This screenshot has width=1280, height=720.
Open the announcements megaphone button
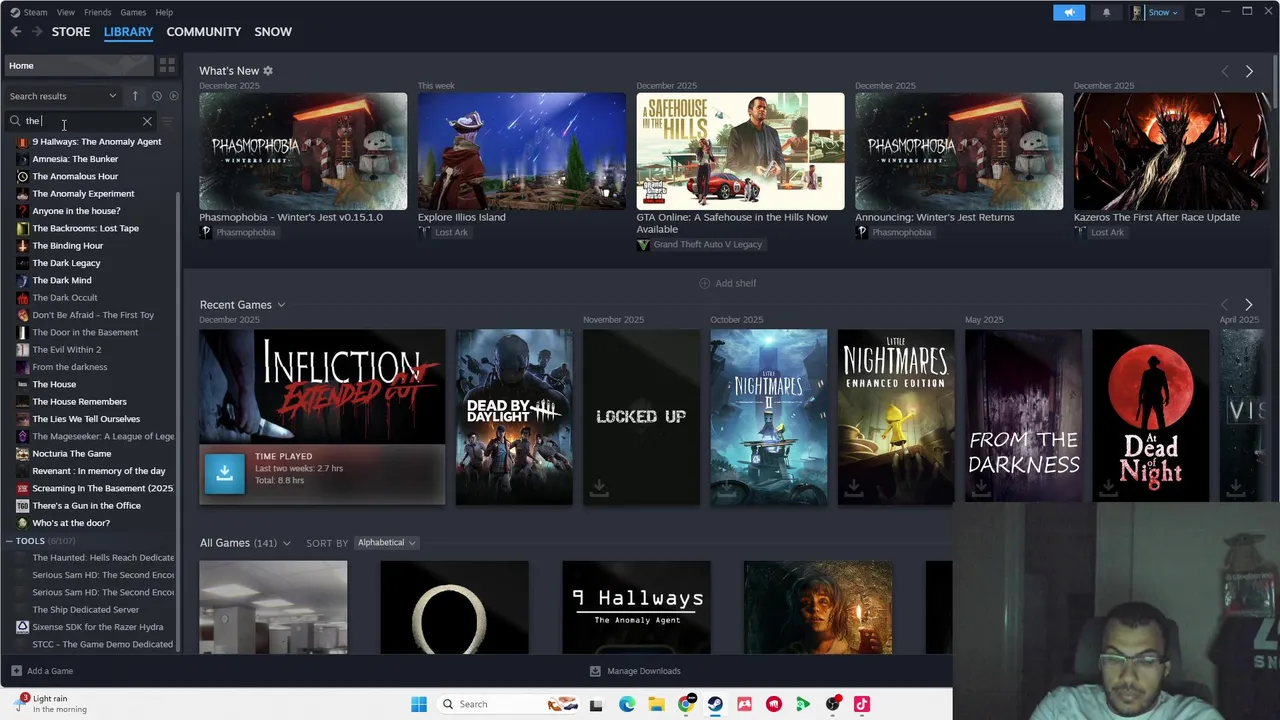click(1069, 12)
